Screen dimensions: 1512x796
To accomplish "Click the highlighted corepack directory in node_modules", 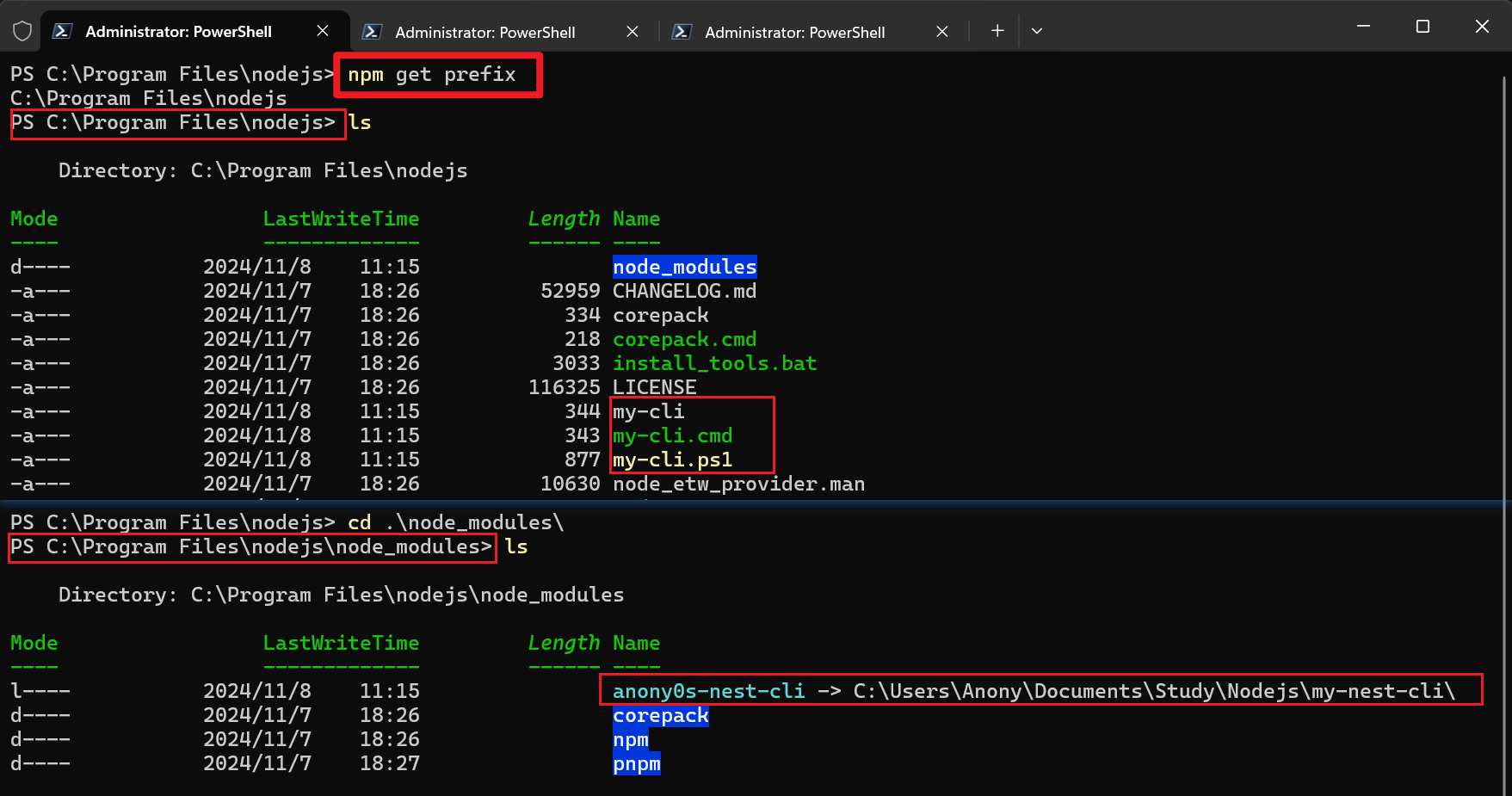I will (661, 715).
